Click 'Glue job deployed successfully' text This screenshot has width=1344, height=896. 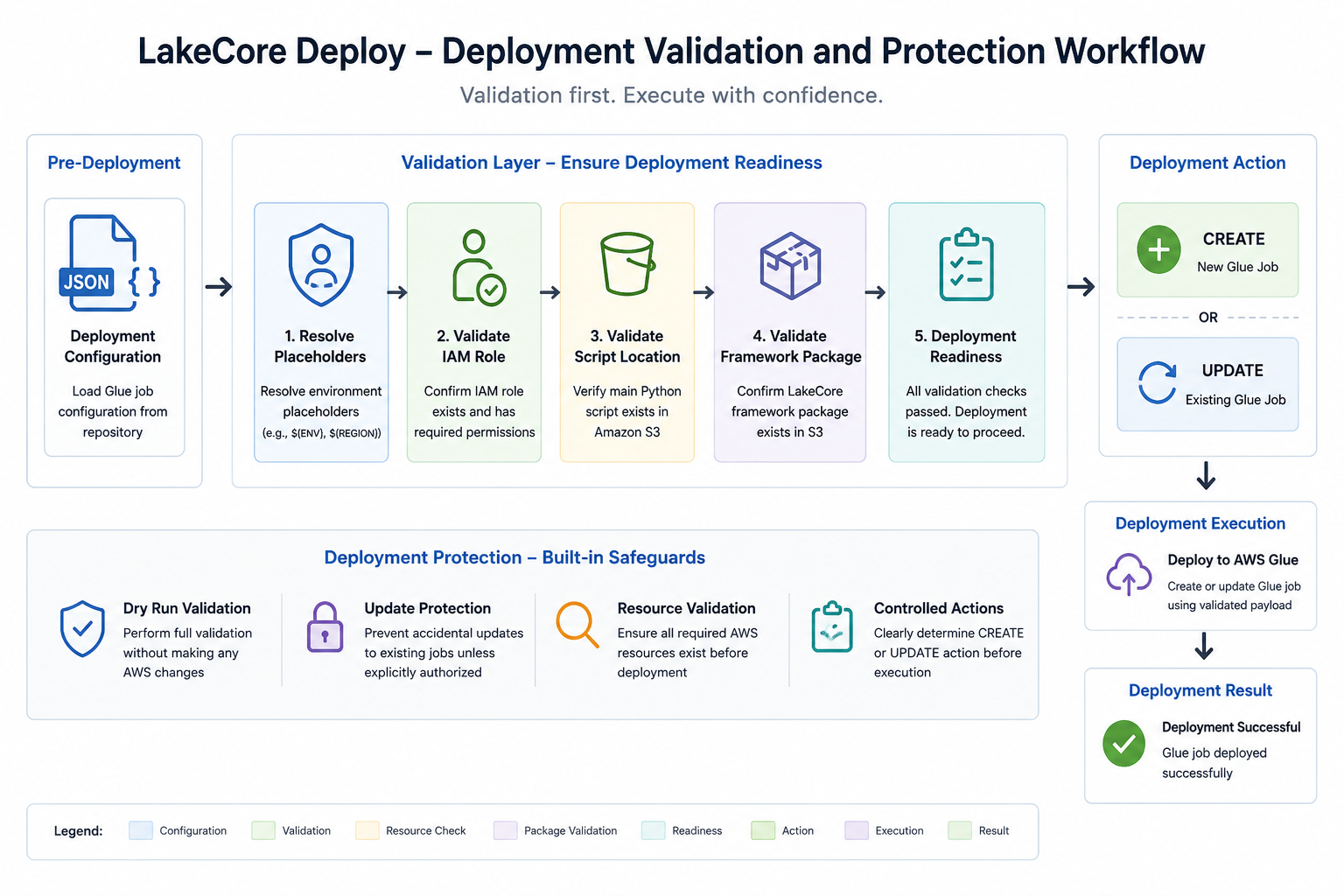(x=1214, y=763)
